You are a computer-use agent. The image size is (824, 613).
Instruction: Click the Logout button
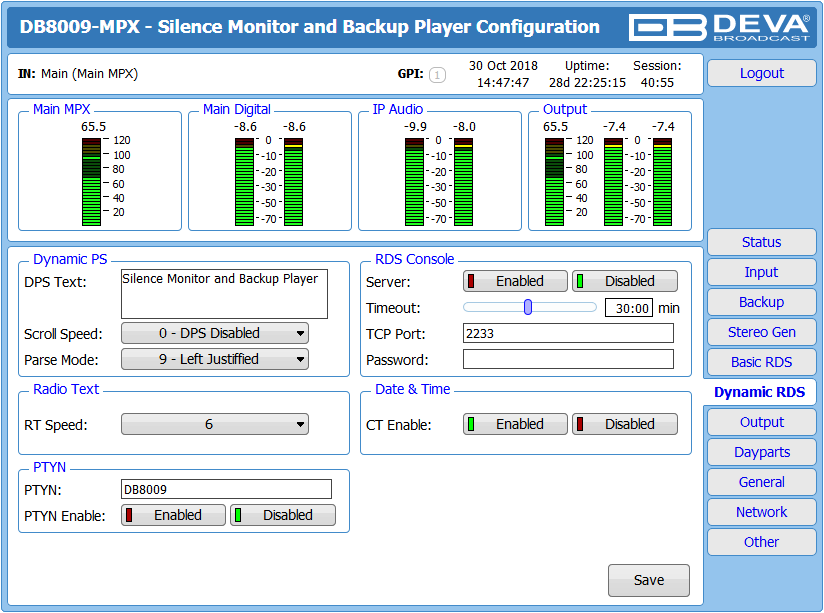pos(761,73)
